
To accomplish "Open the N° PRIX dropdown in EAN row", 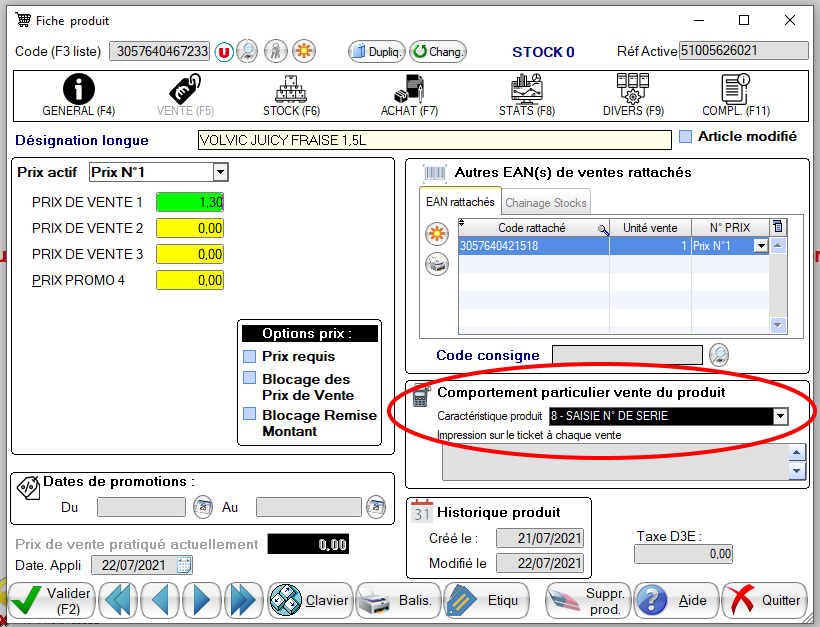I will click(760, 246).
